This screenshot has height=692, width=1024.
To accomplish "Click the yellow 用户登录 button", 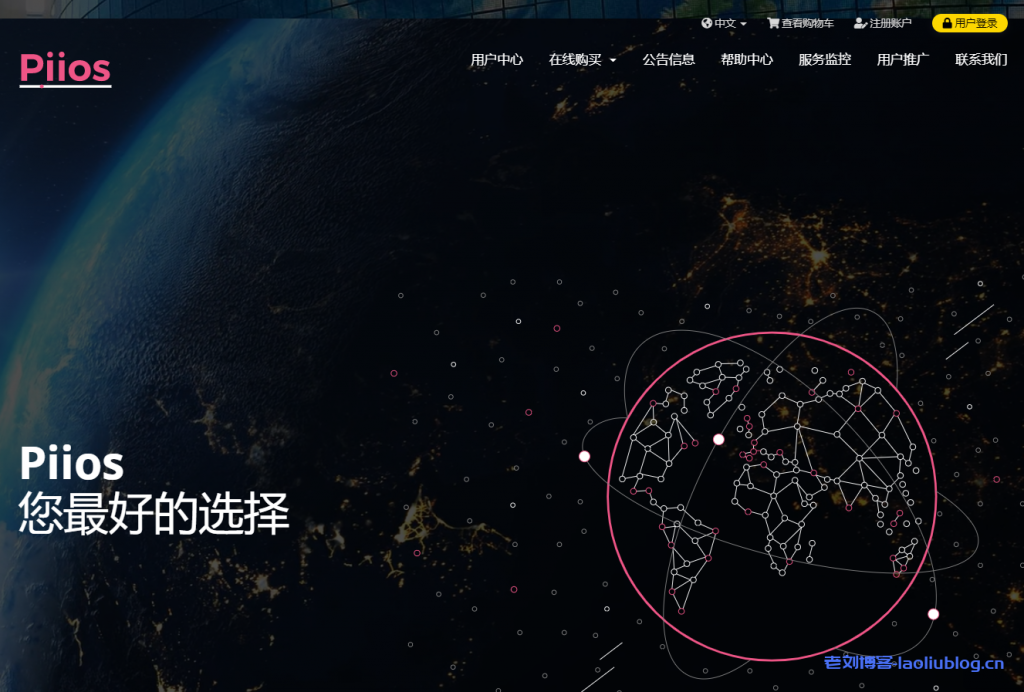I will coord(971,23).
